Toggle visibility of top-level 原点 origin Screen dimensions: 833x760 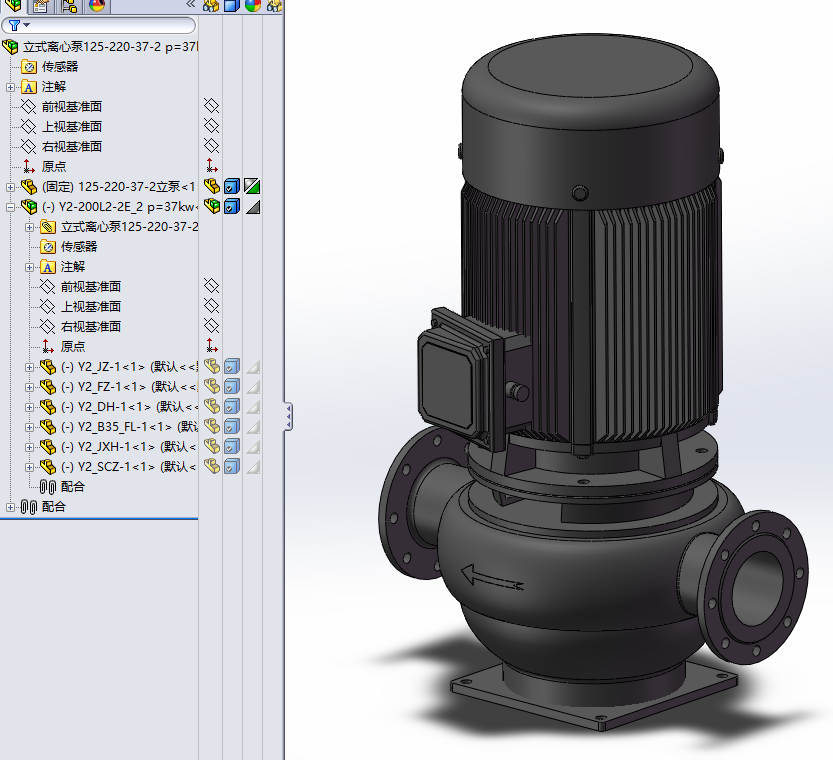click(211, 166)
